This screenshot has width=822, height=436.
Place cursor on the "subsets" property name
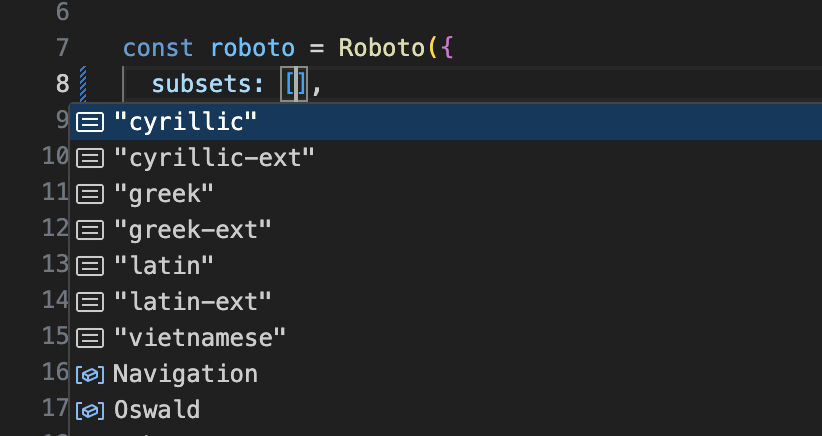201,84
